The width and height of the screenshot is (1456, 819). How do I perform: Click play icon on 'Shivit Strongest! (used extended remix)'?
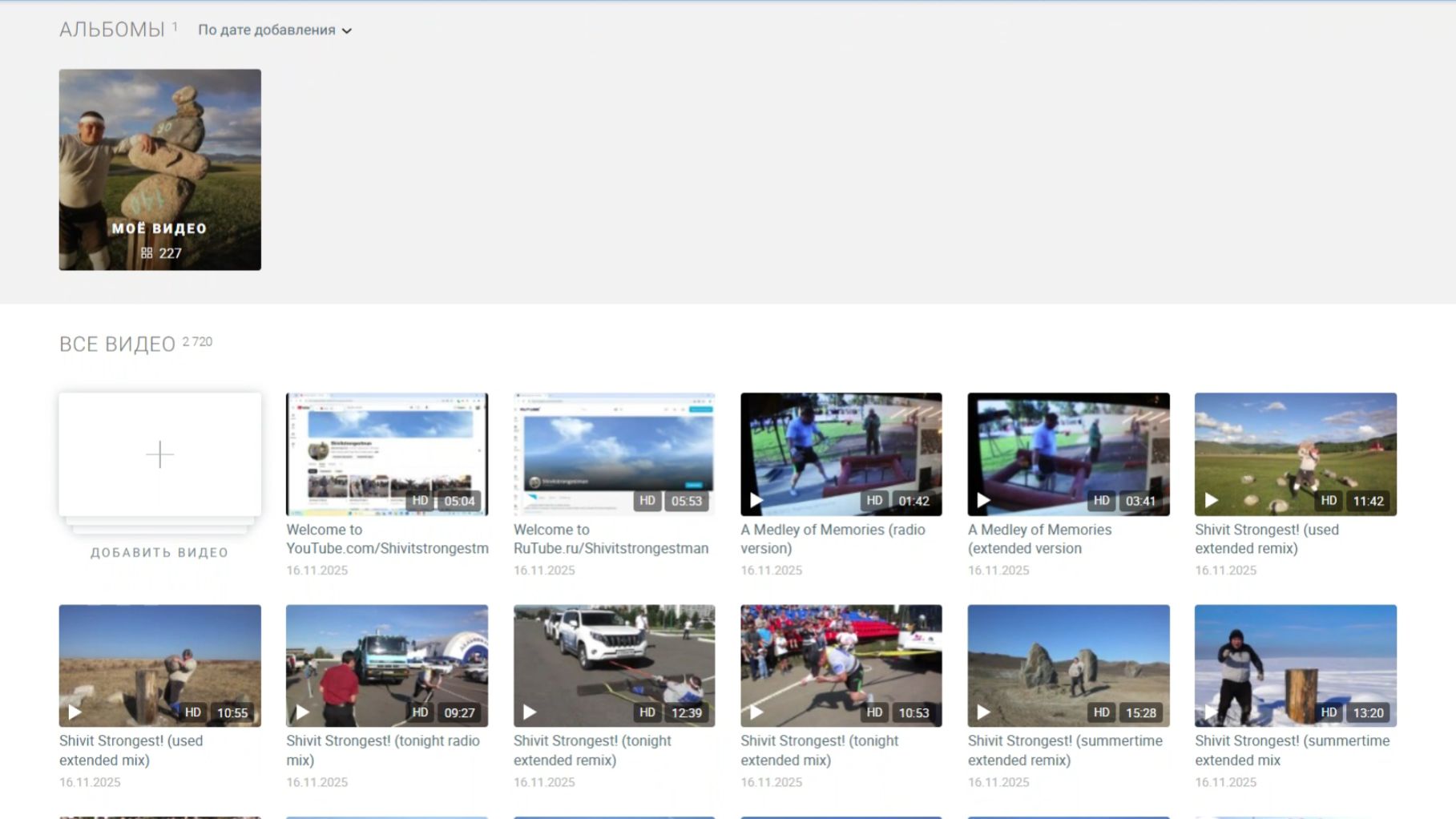point(1211,501)
